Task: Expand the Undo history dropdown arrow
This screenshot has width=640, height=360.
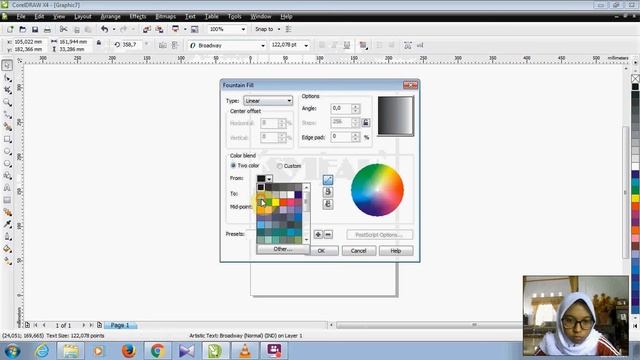Action: coord(114,29)
